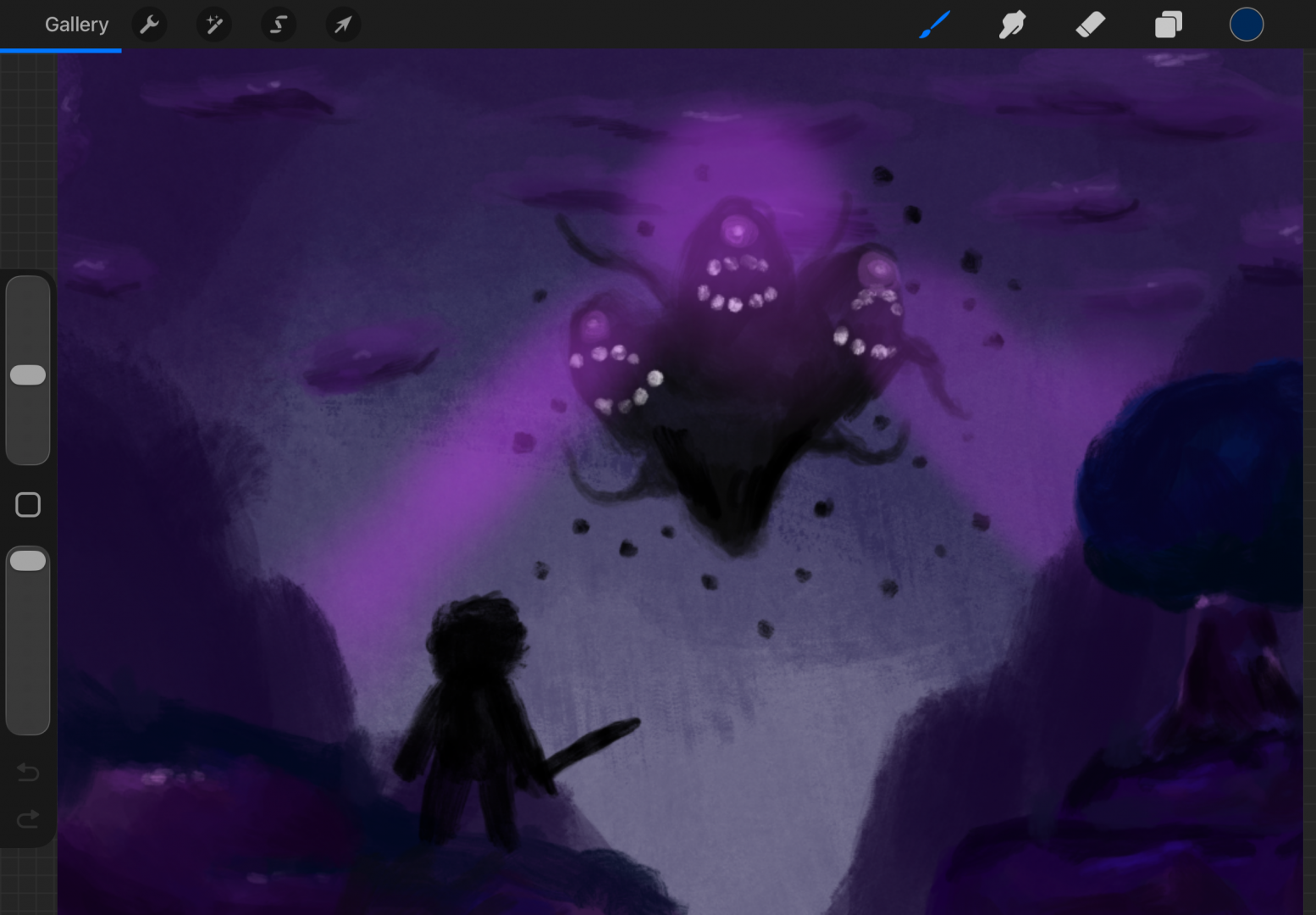
Task: Tap the Redo arrow in sidebar
Action: tap(28, 819)
